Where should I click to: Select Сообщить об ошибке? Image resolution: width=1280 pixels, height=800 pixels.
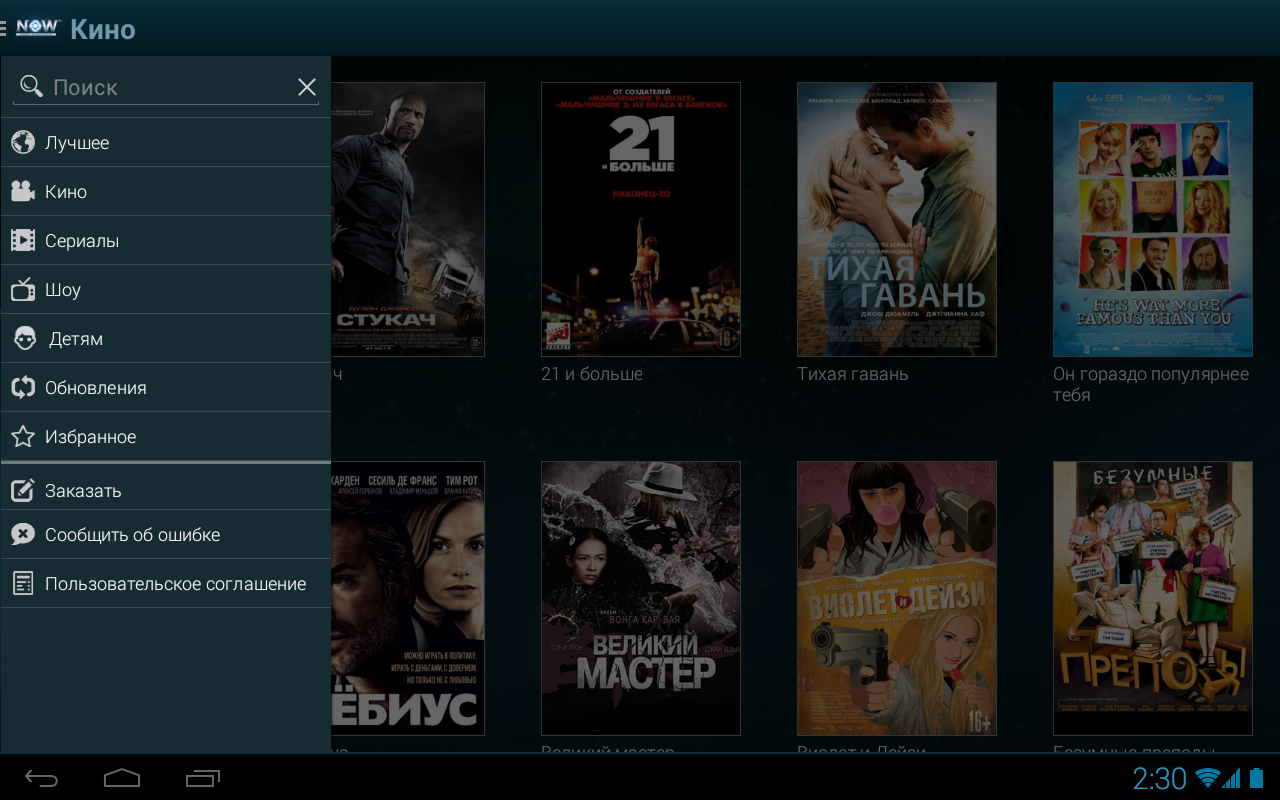[x=166, y=535]
